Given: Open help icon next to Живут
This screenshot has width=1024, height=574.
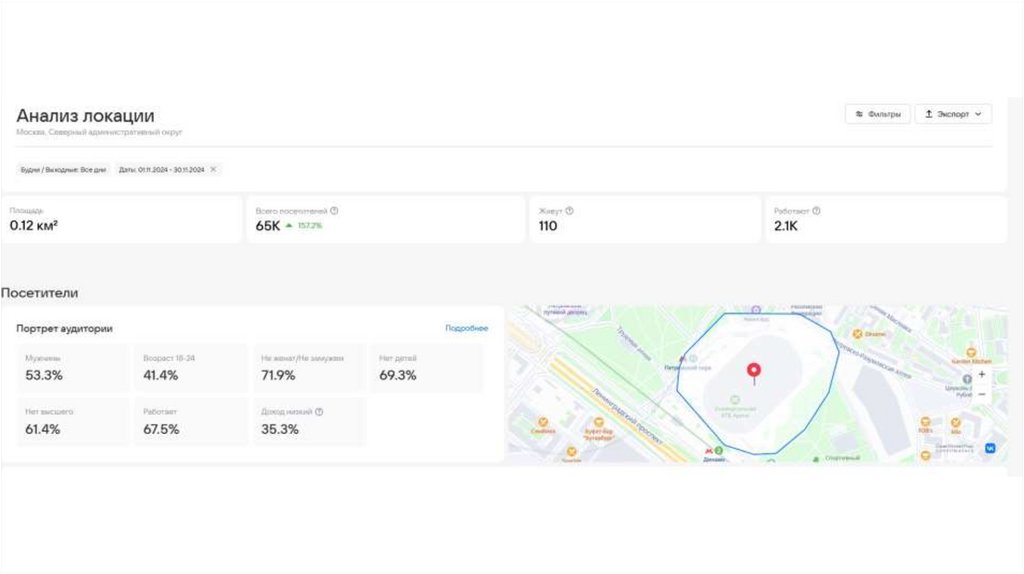Looking at the screenshot, I should pos(569,211).
